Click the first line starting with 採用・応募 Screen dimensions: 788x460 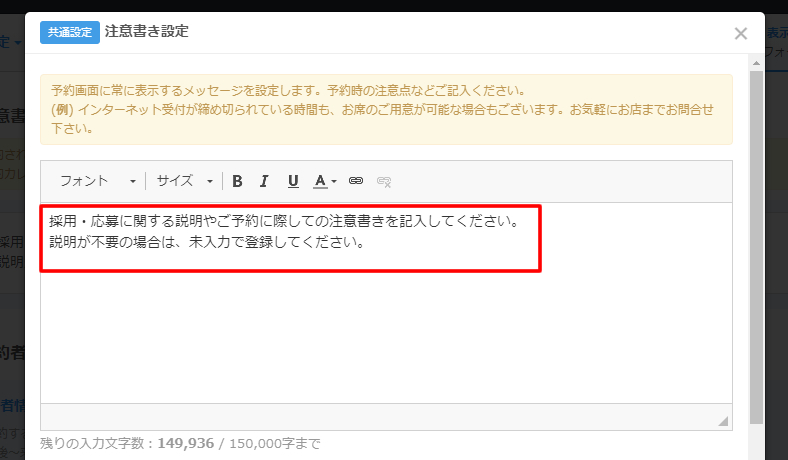pyautogui.click(x=283, y=221)
